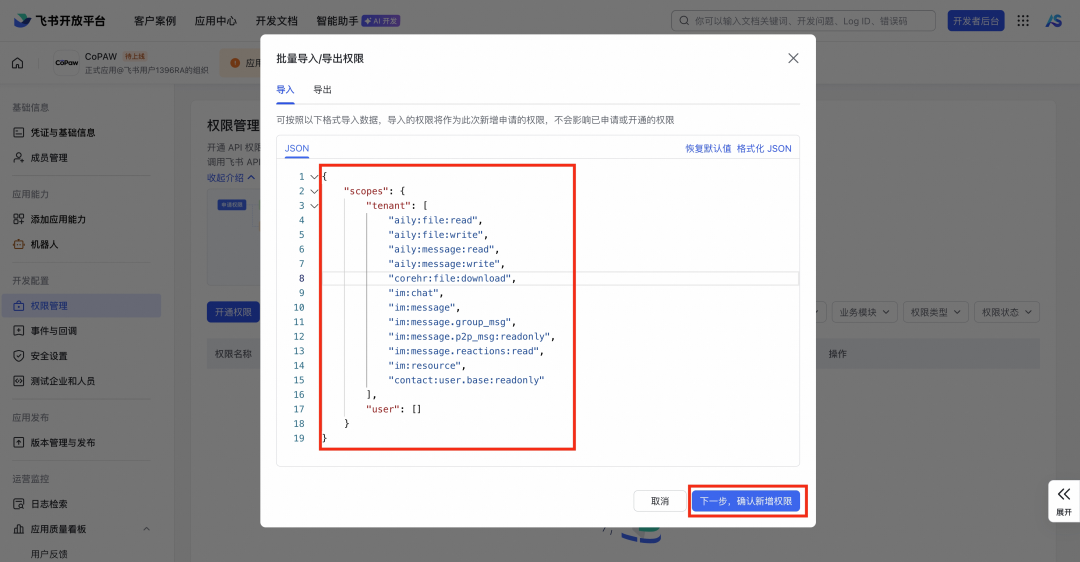Open the app grid icon in header
This screenshot has height=562, width=1080.
1023,20
